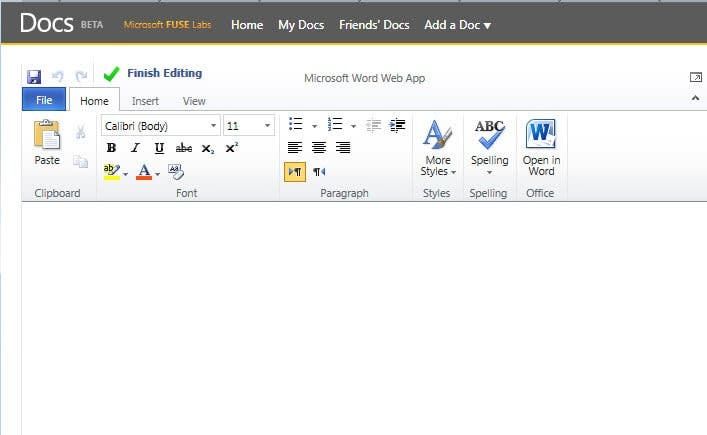Toggle Underline formatting
707x435 pixels.
point(159,148)
